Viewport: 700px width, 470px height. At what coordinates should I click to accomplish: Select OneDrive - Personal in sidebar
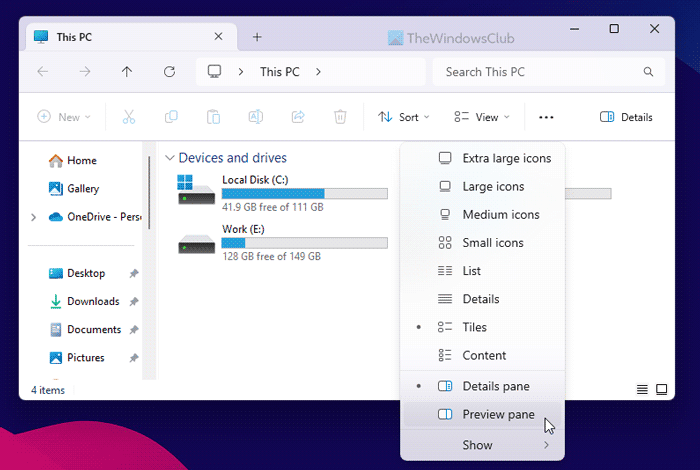point(95,217)
